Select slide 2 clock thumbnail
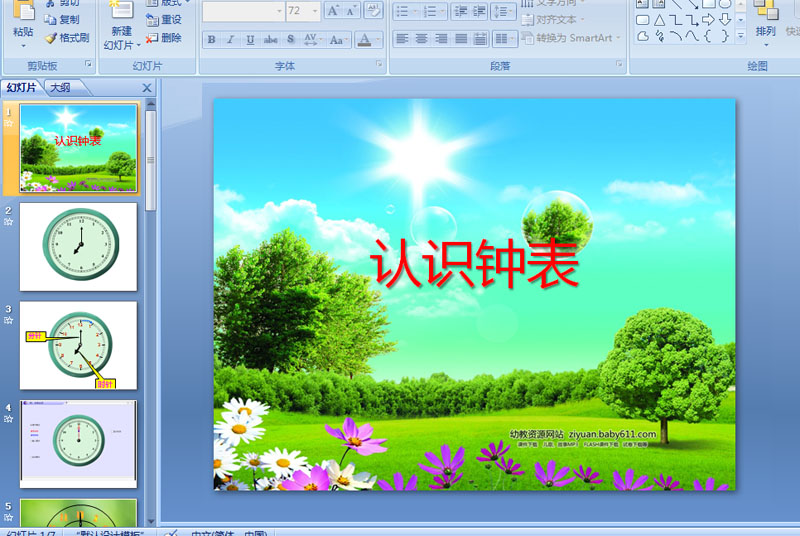The height and width of the screenshot is (536, 800). tap(79, 247)
